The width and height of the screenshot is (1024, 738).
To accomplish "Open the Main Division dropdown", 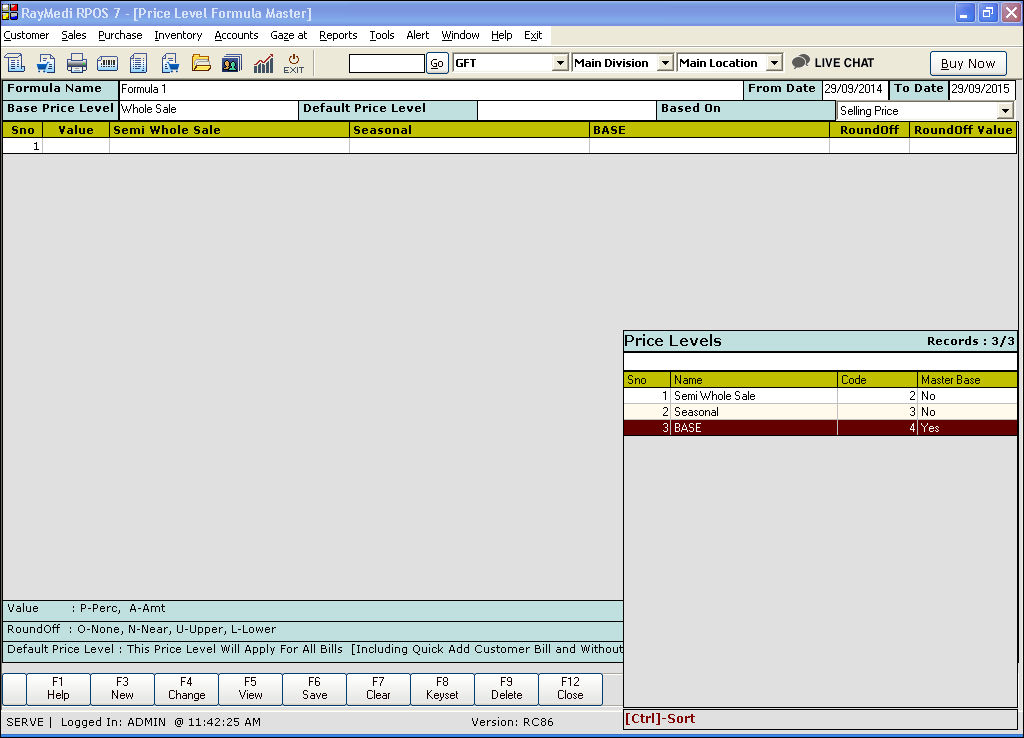I will point(665,63).
